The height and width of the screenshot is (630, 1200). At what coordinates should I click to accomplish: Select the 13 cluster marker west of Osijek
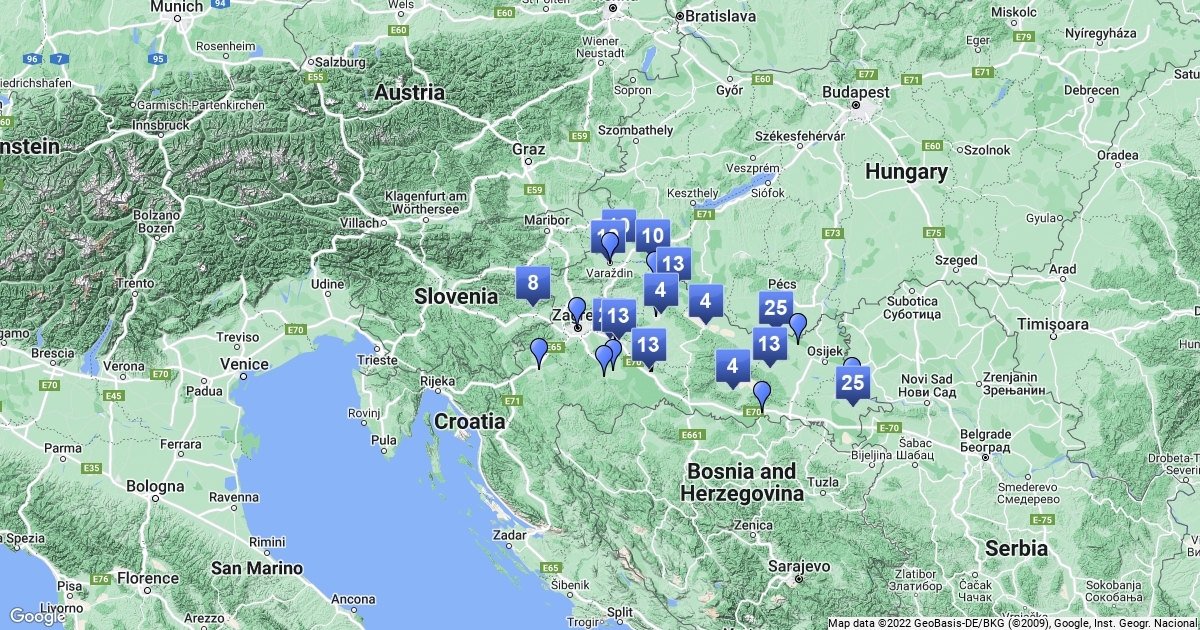click(x=769, y=345)
